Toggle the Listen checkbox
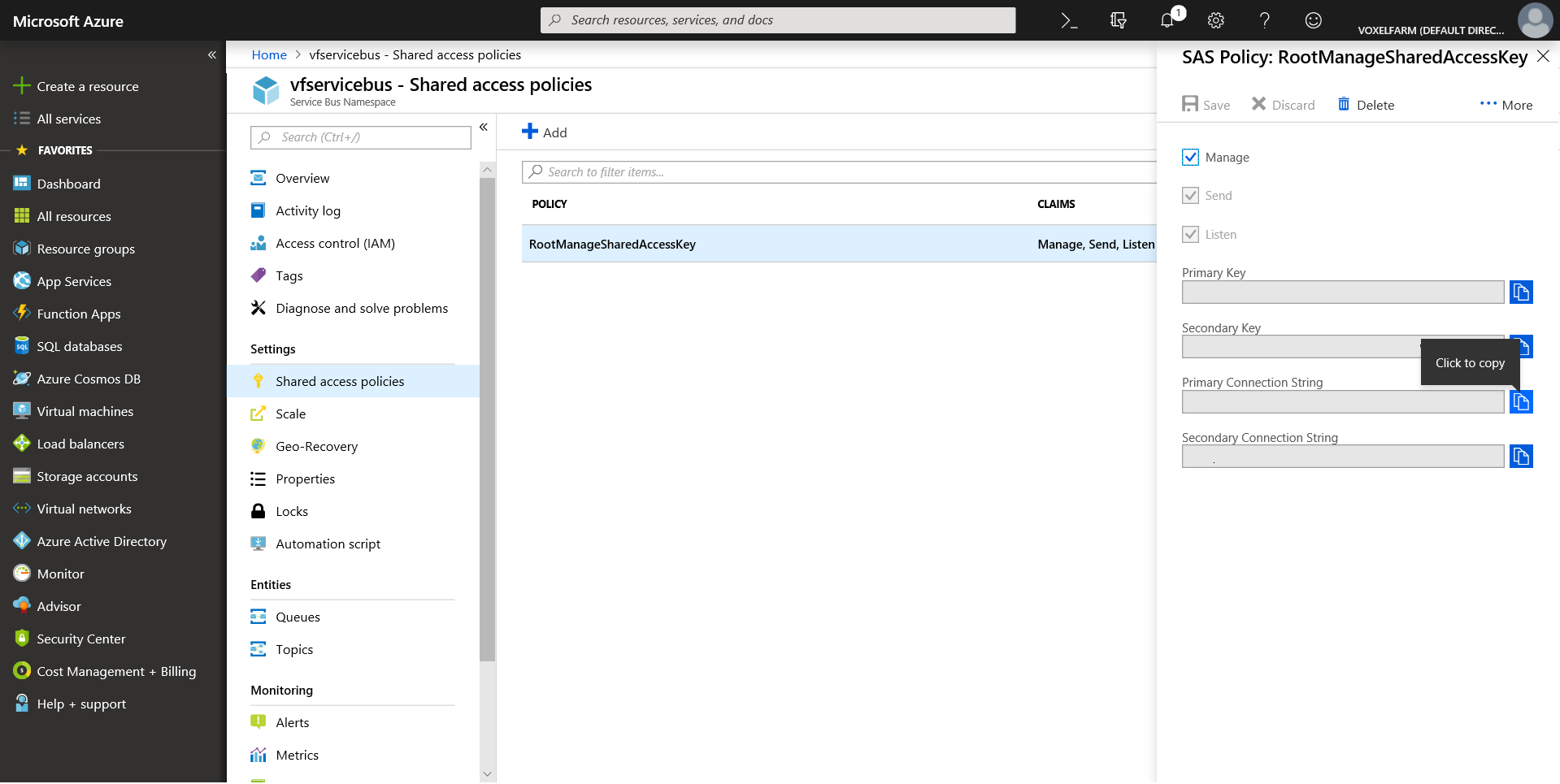This screenshot has height=784, width=1560. pos(1190,234)
